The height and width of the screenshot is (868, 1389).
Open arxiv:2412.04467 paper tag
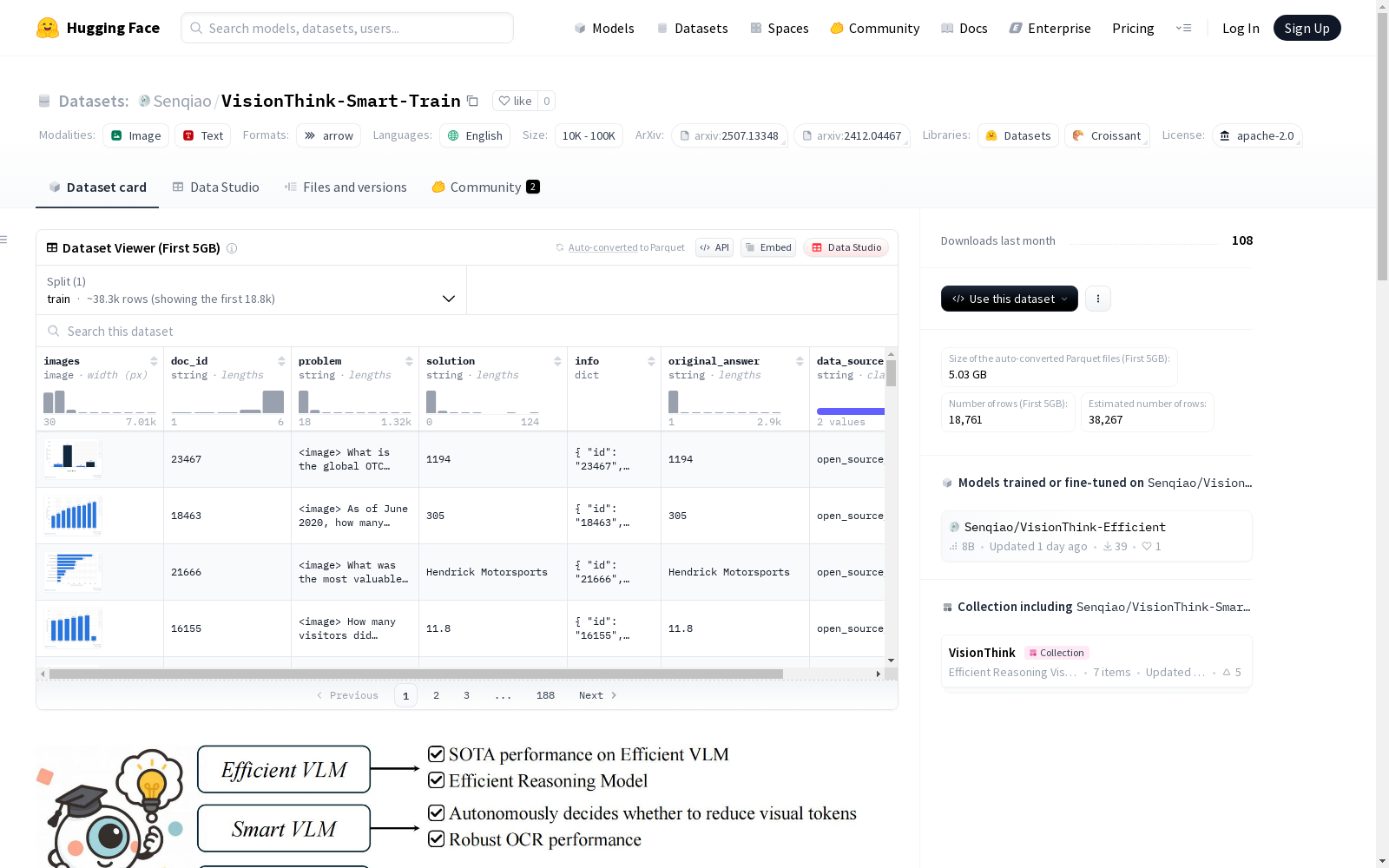click(852, 135)
